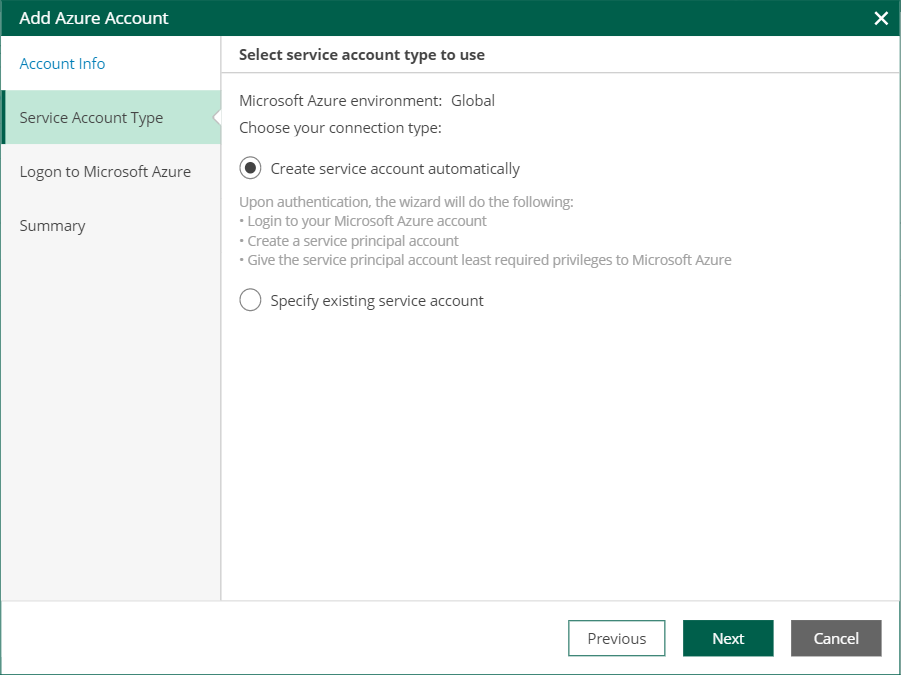
Task: Click the 'Upon authentication' description line
Action: pyautogui.click(x=406, y=202)
